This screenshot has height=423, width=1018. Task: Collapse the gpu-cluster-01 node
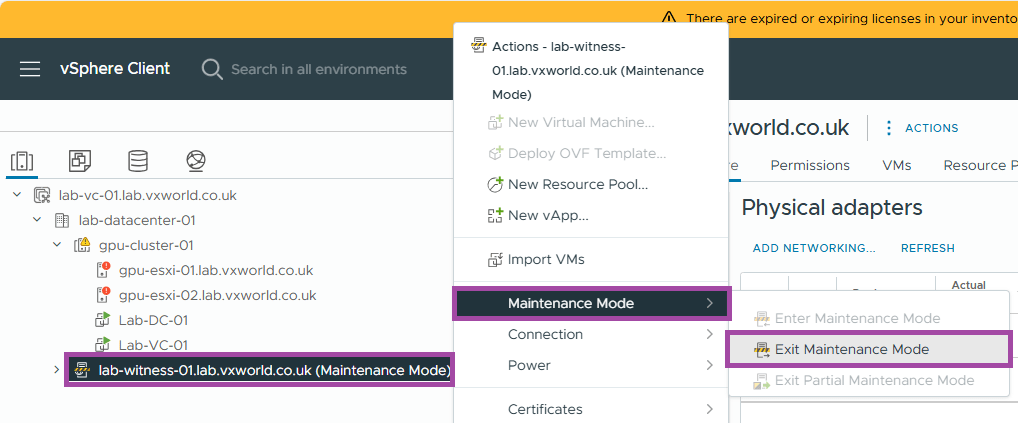(57, 245)
